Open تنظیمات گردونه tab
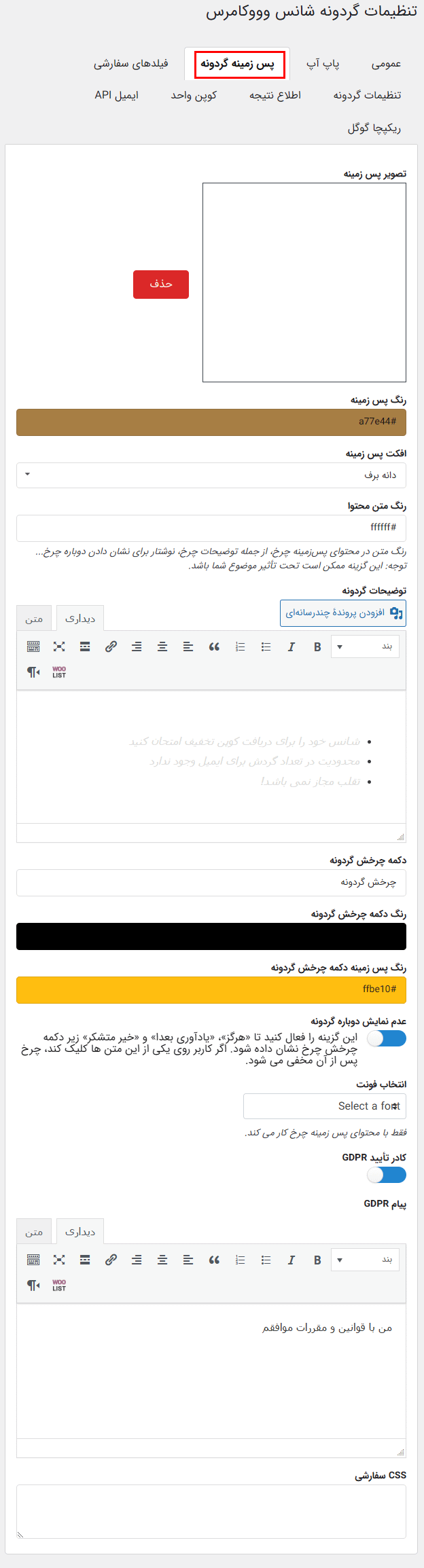The image size is (424, 1568). click(367, 95)
